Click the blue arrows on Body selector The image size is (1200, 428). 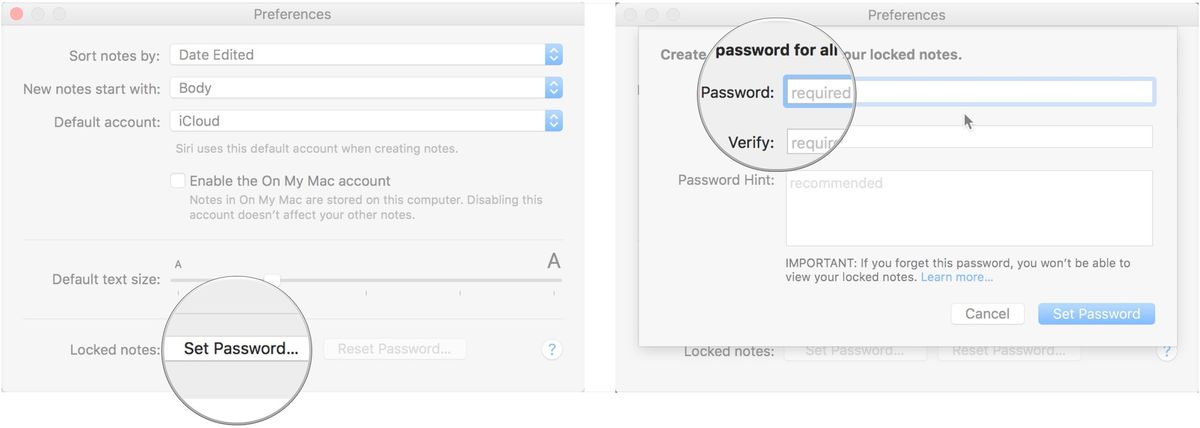point(554,88)
